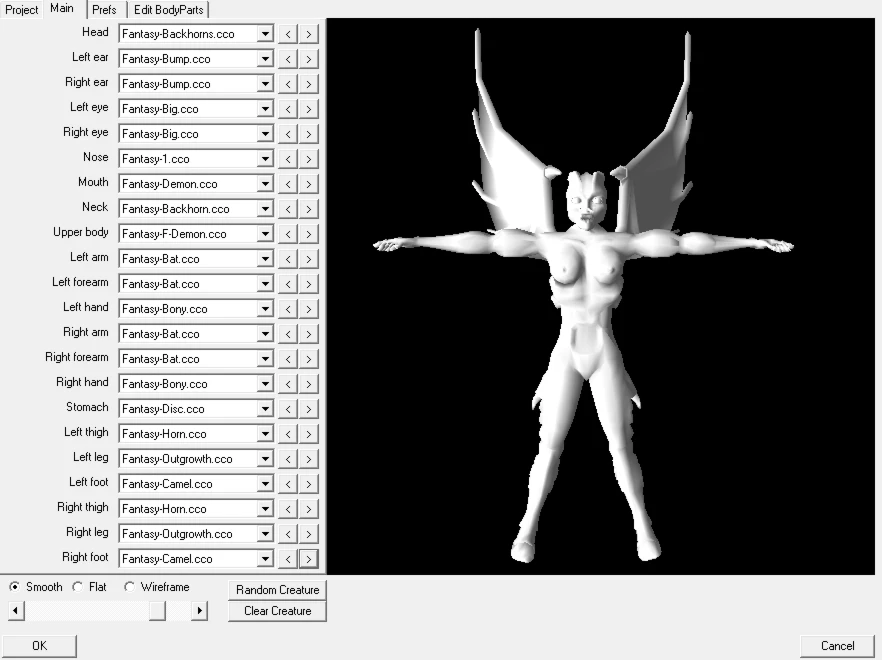This screenshot has width=882, height=660.
Task: Click the Left thigh combo box field
Action: [x=196, y=434]
